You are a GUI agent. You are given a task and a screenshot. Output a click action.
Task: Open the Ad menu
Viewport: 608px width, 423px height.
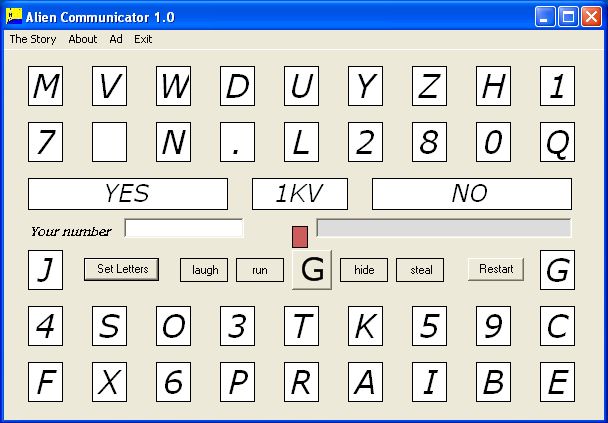(x=116, y=39)
